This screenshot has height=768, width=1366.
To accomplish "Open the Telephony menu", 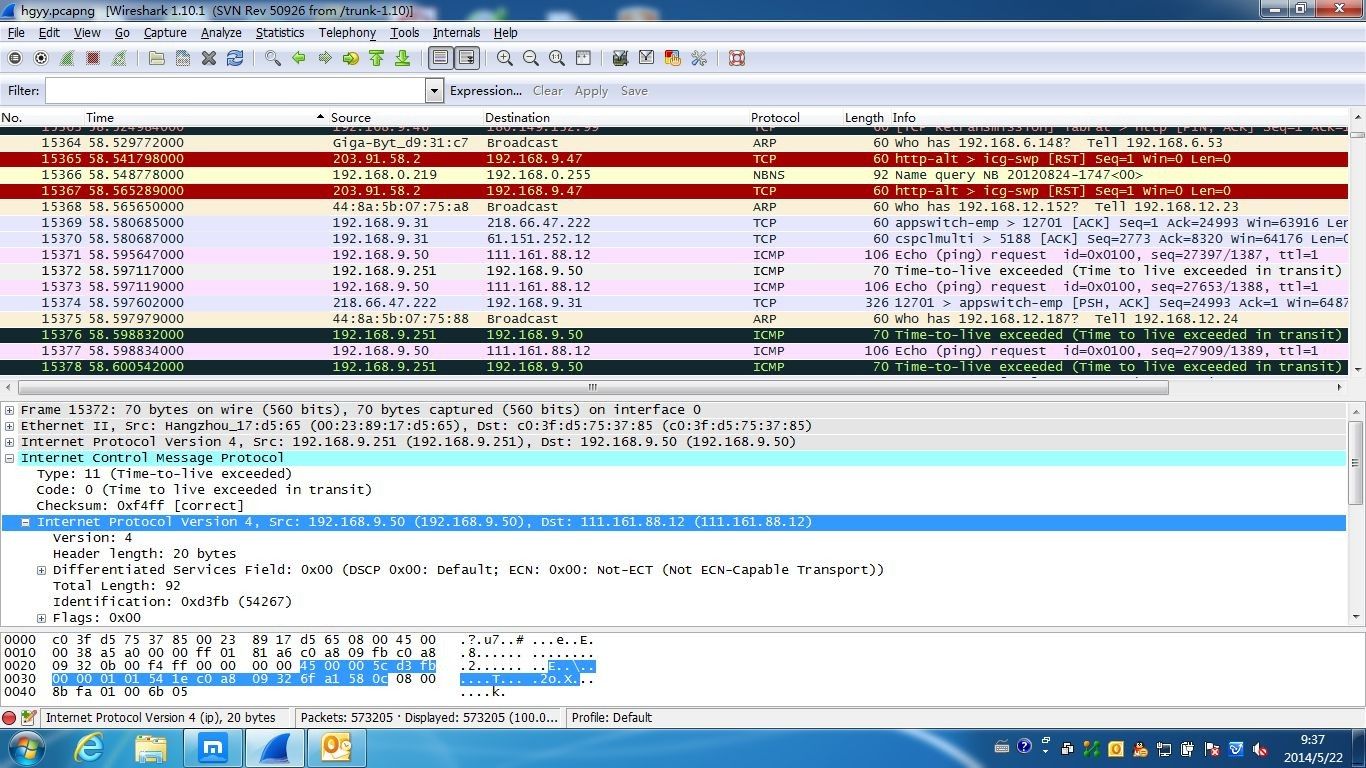I will click(347, 33).
